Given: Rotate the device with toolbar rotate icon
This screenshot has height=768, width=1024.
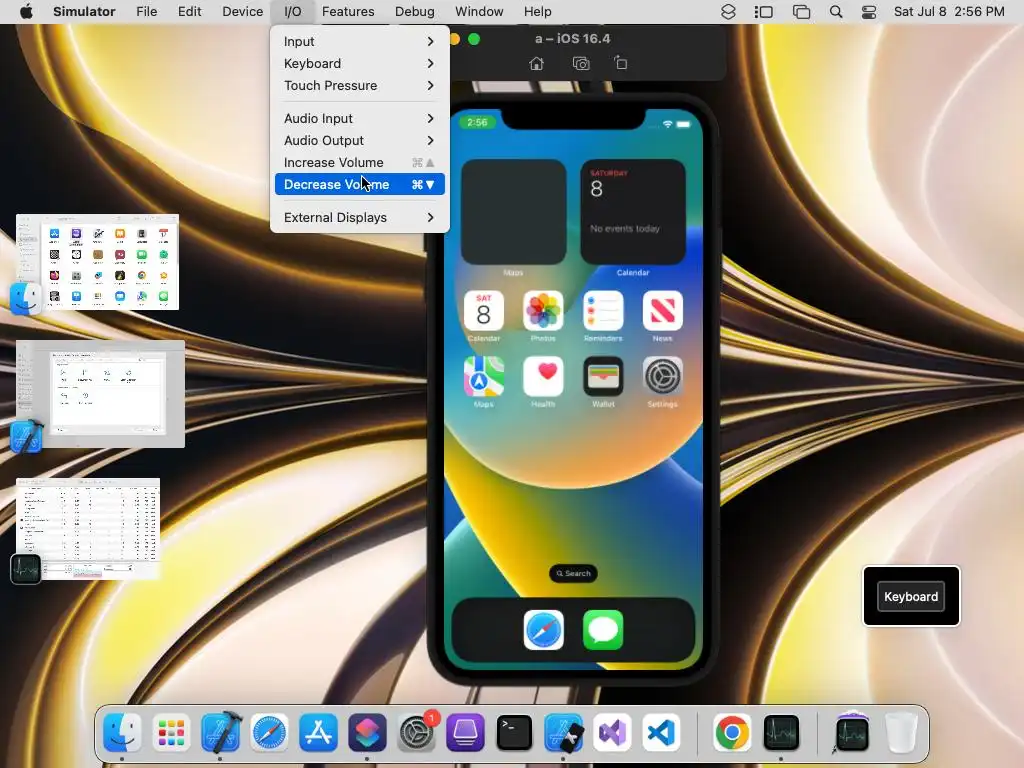Looking at the screenshot, I should point(620,63).
